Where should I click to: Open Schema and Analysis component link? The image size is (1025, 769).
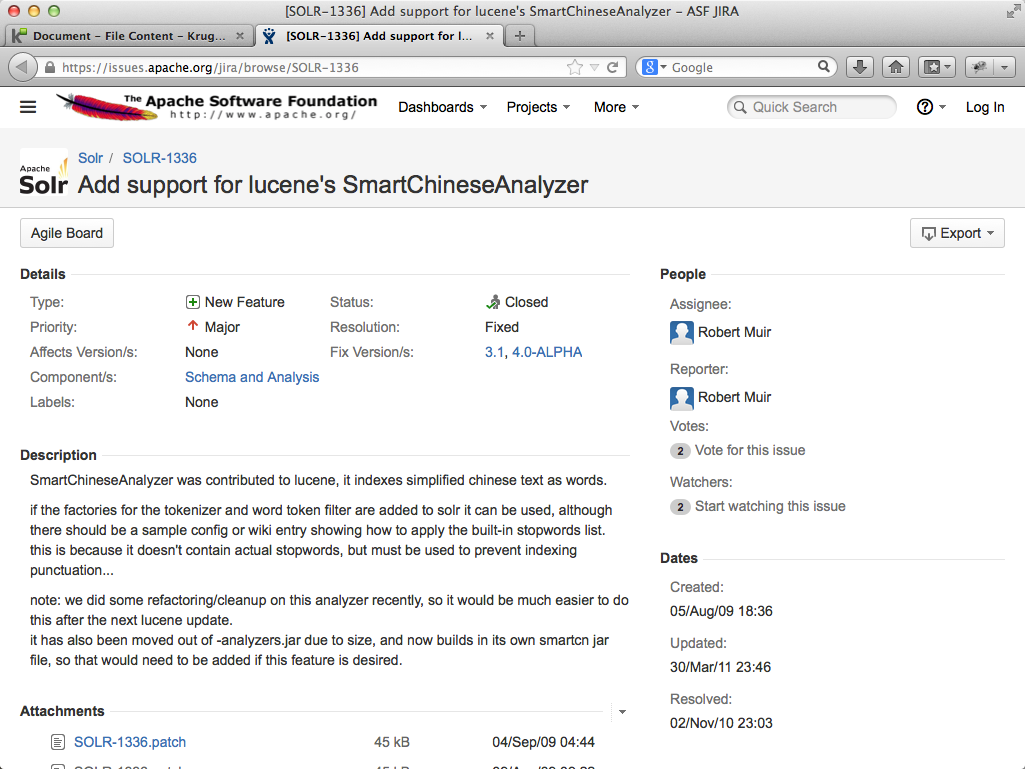(x=252, y=377)
